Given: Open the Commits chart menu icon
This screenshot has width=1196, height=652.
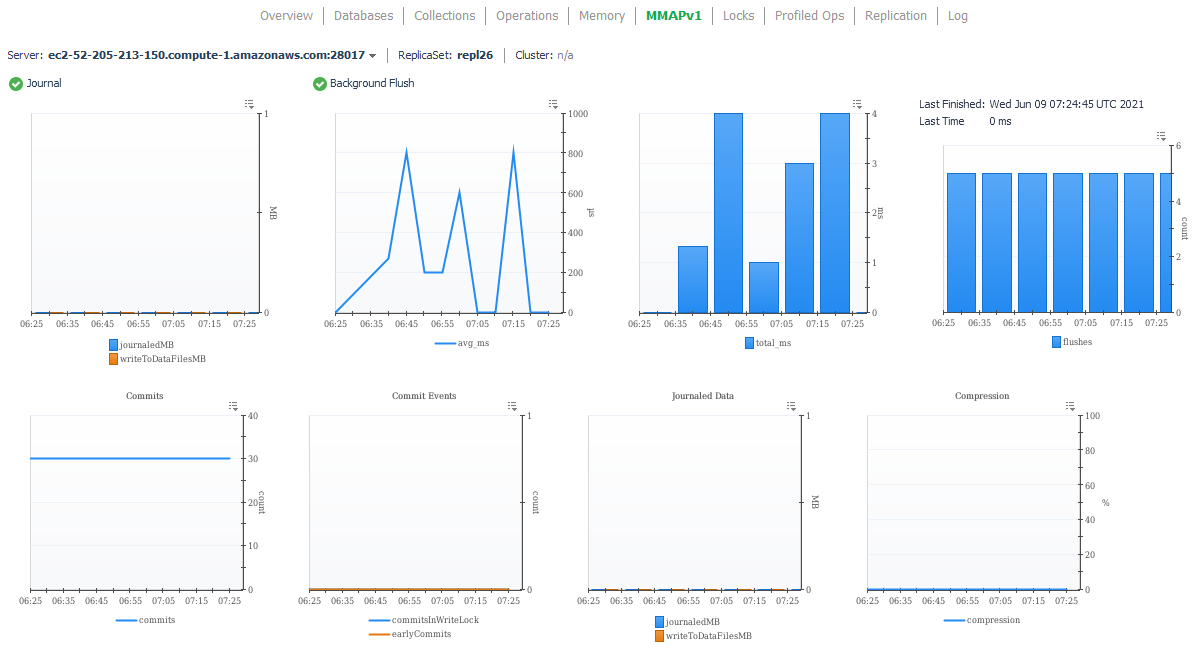Looking at the screenshot, I should pyautogui.click(x=233, y=406).
